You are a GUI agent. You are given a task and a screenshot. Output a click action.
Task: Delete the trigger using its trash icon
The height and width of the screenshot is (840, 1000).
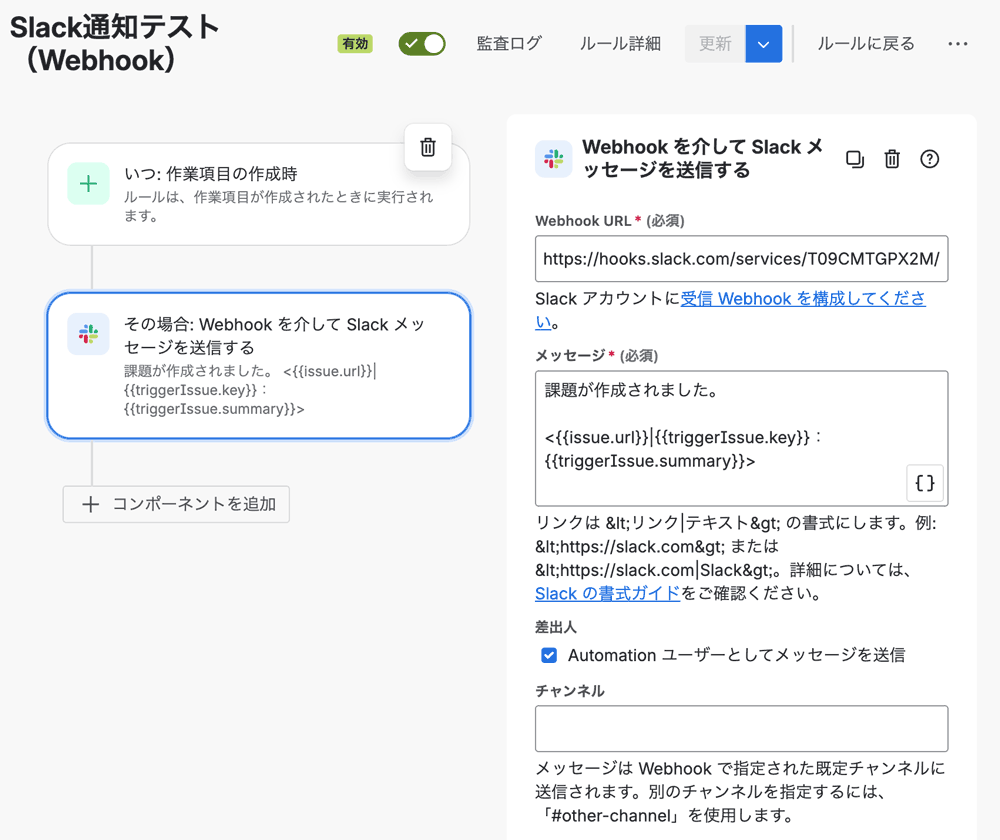(x=428, y=146)
